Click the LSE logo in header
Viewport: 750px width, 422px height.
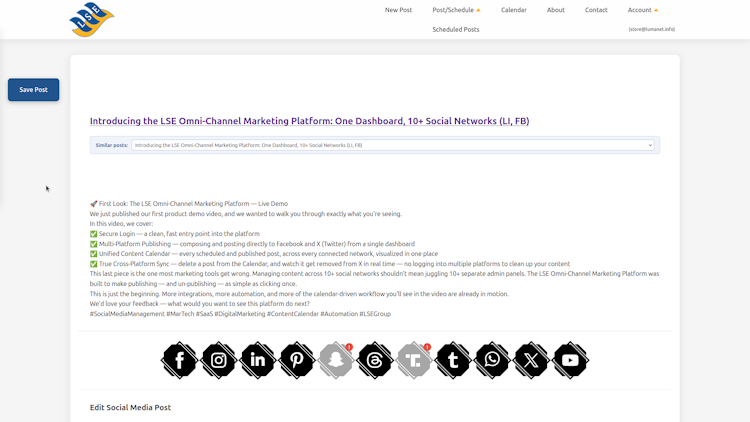(91, 20)
